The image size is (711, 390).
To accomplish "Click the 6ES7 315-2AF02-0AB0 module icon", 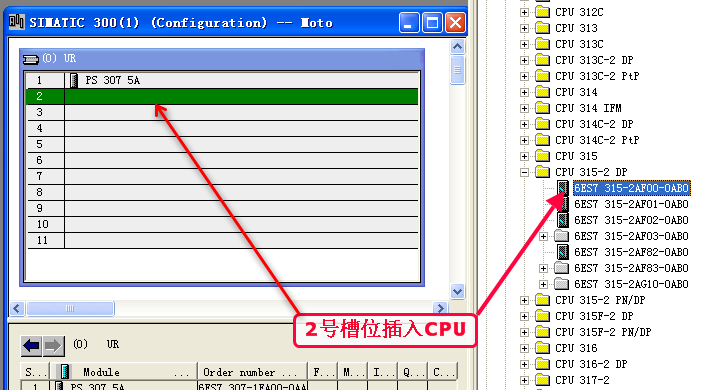I will pos(563,220).
